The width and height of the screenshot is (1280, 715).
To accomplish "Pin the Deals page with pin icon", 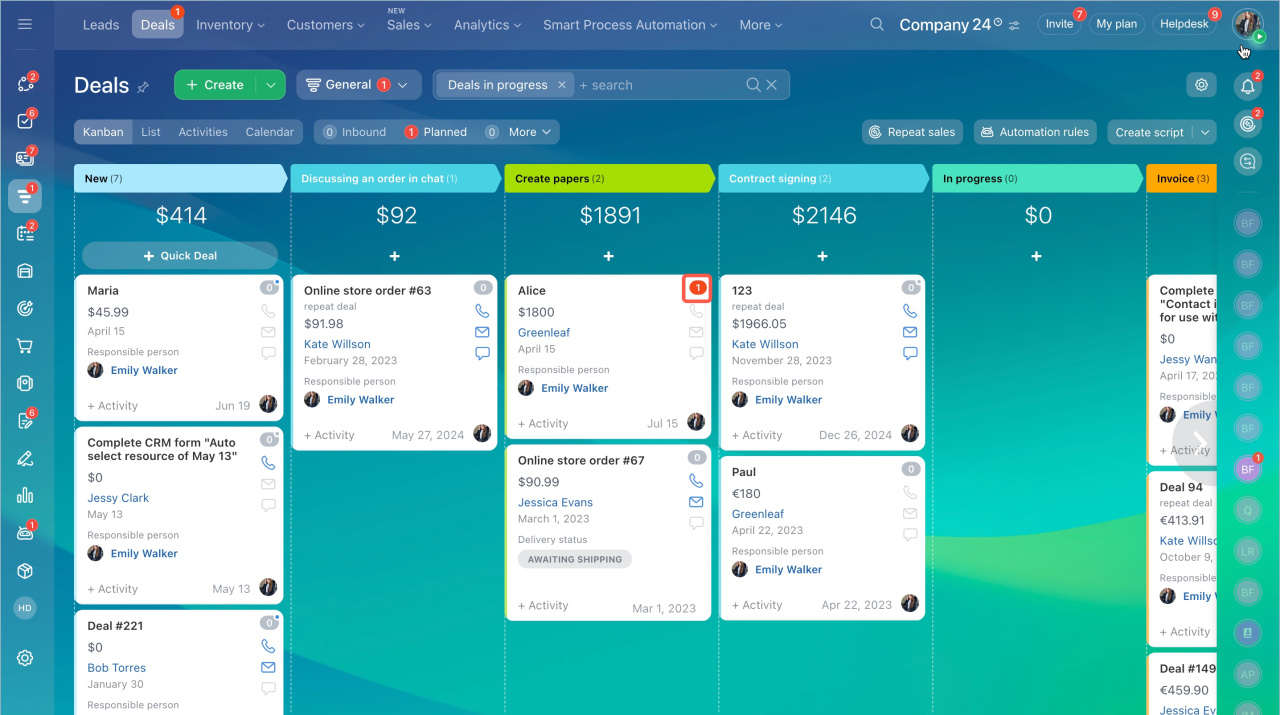I will (143, 87).
